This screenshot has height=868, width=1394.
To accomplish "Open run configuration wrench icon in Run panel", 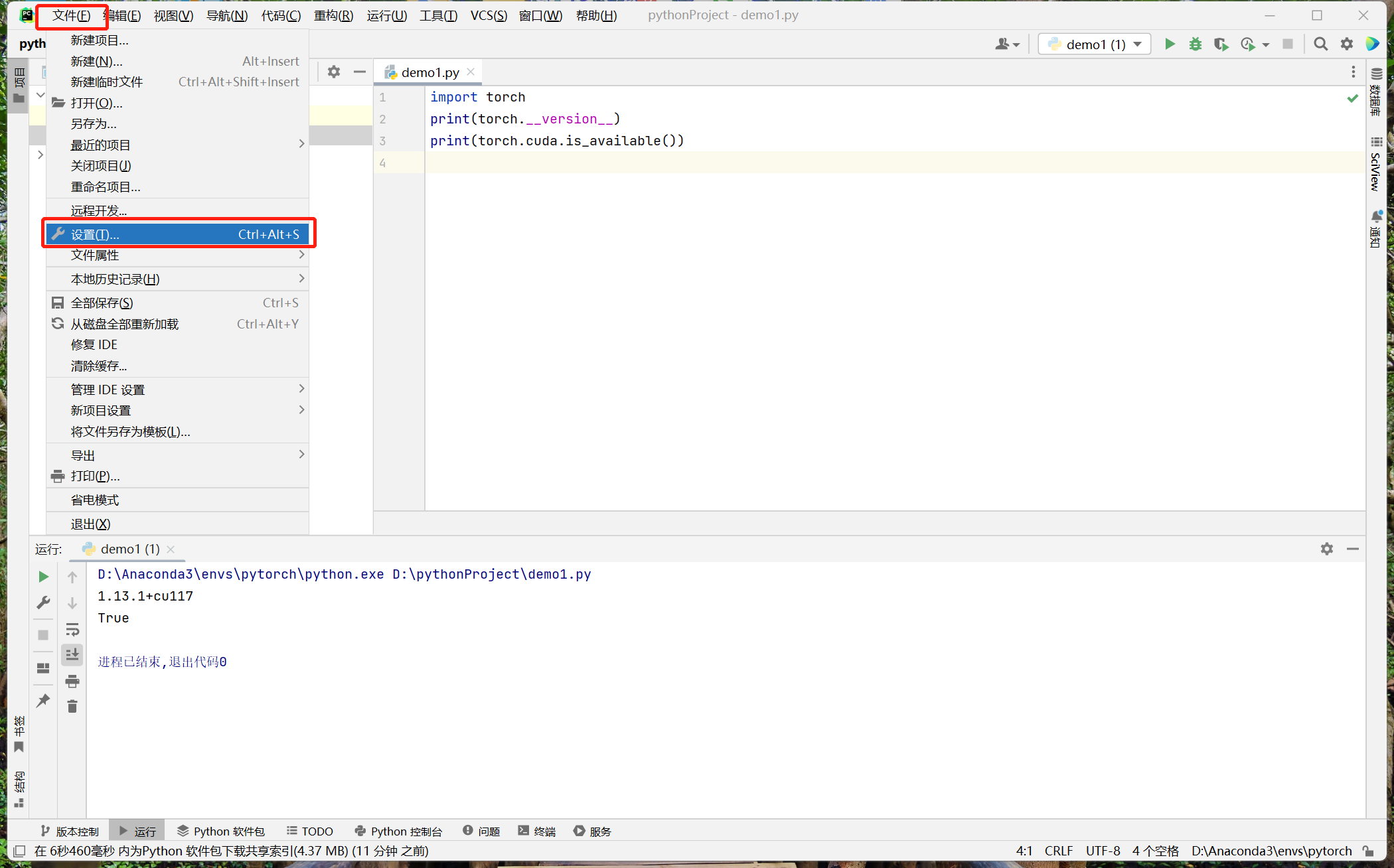I will click(x=43, y=603).
